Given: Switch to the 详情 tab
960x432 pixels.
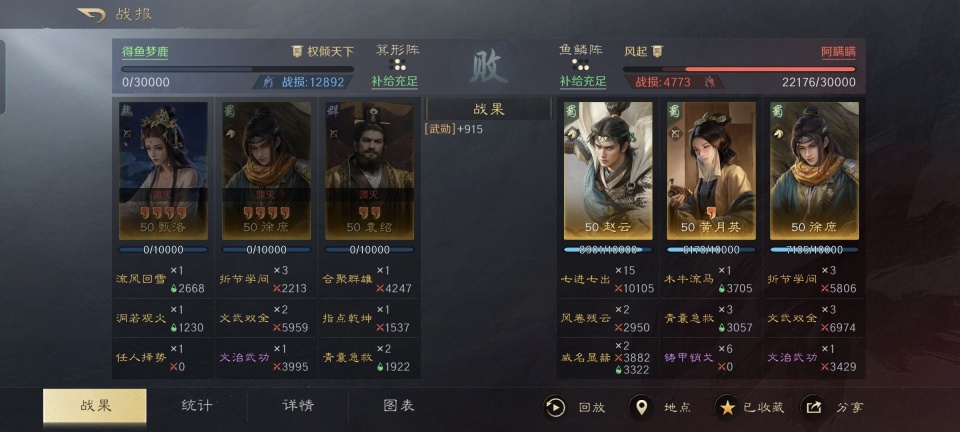Looking at the screenshot, I should 298,406.
